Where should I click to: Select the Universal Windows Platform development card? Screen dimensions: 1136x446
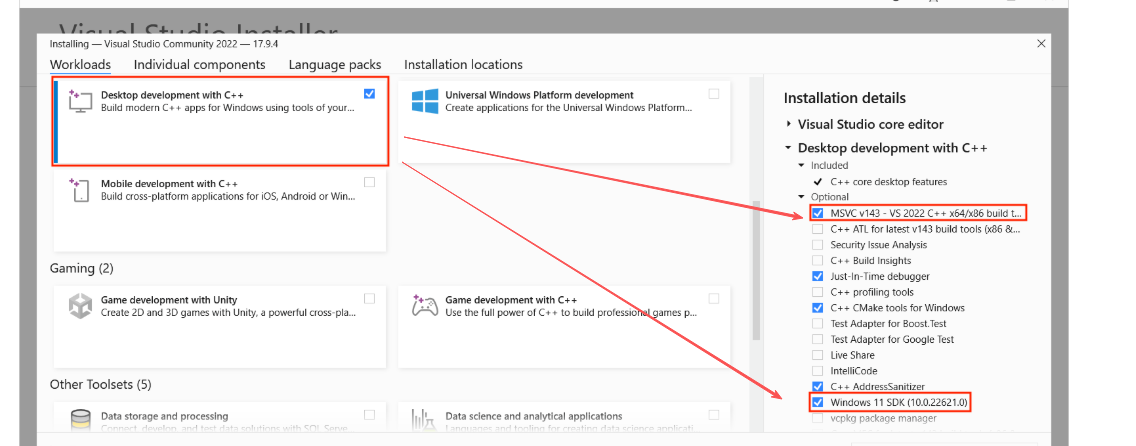pos(564,122)
